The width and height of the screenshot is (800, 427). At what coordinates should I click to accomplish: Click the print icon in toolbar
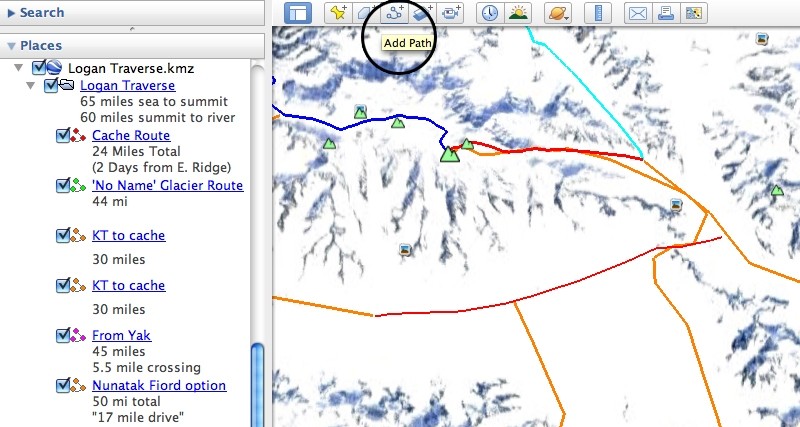[x=664, y=13]
